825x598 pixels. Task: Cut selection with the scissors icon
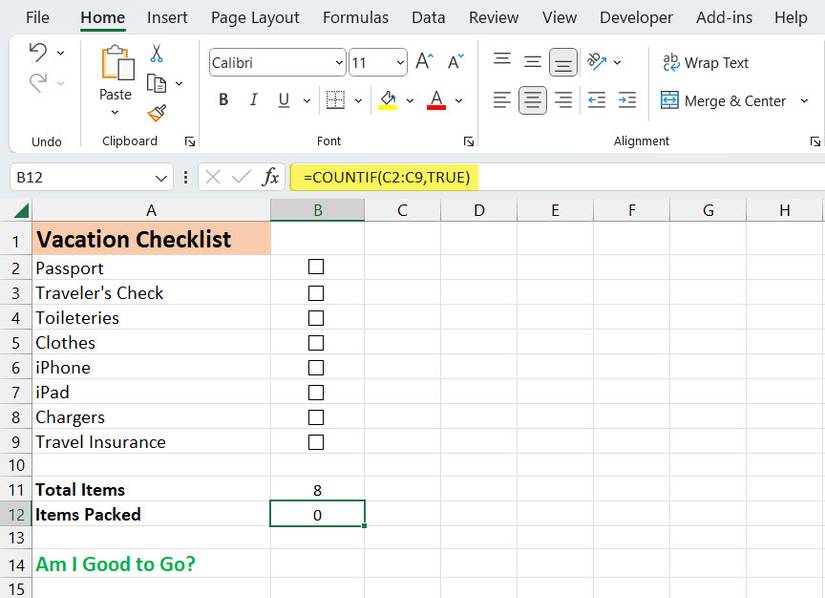coord(156,54)
